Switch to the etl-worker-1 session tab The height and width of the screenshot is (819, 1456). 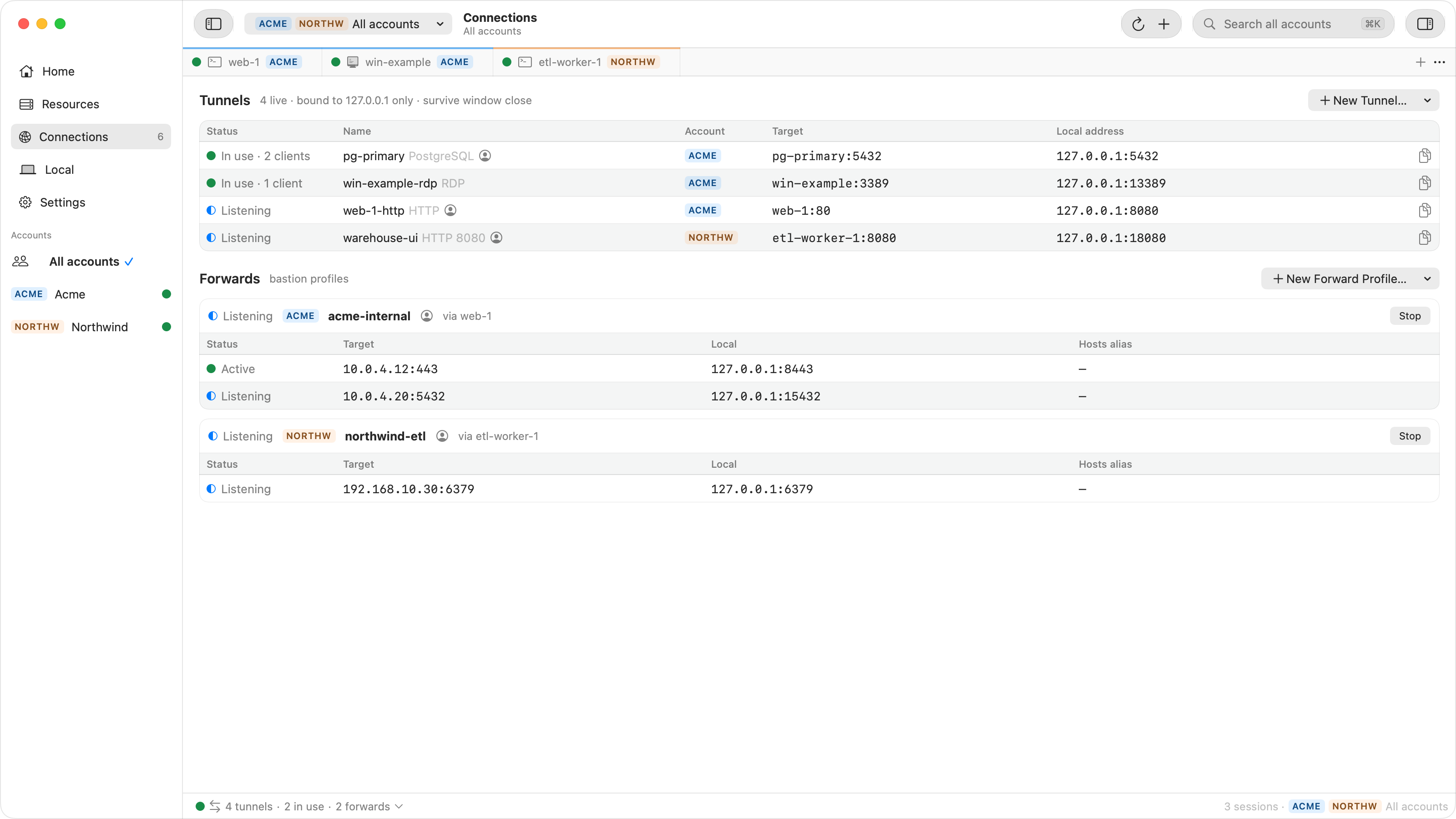[x=586, y=62]
